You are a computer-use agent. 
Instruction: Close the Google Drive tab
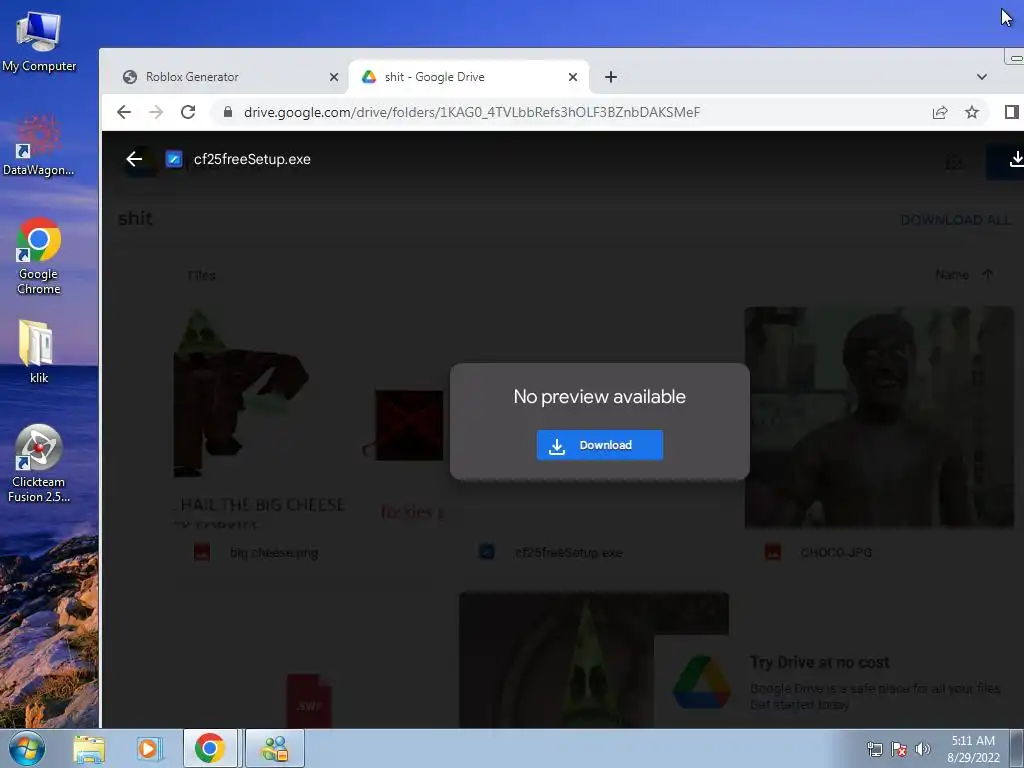573,77
